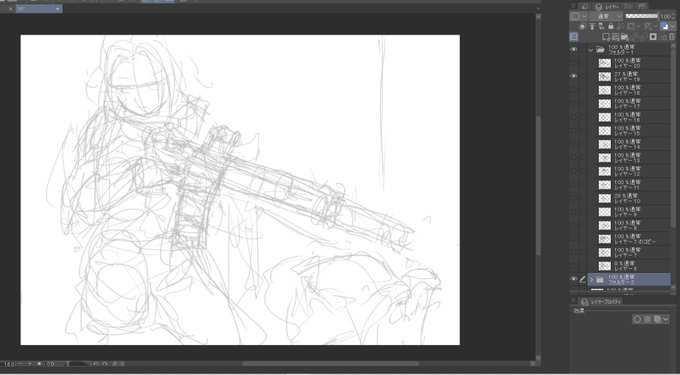Open the レイヤープロパティ tab

click(x=601, y=301)
